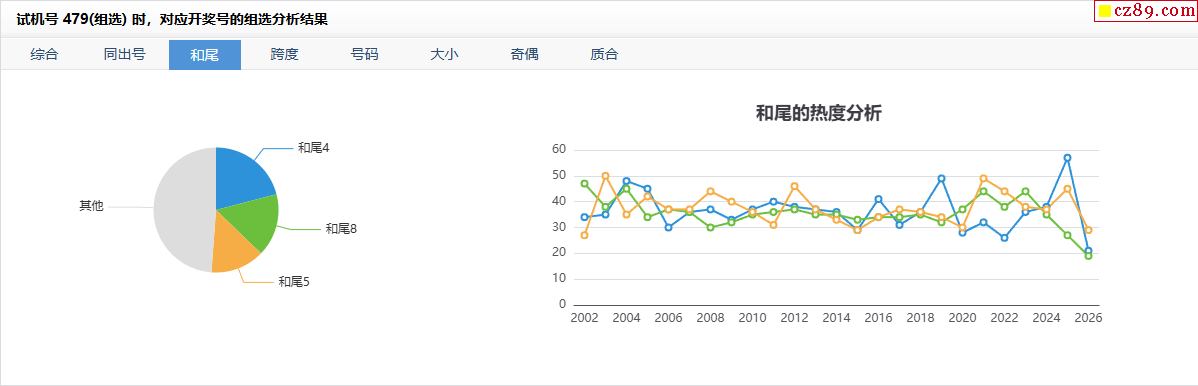Open the 跨度 tab
This screenshot has height=386, width=1198.
click(284, 54)
